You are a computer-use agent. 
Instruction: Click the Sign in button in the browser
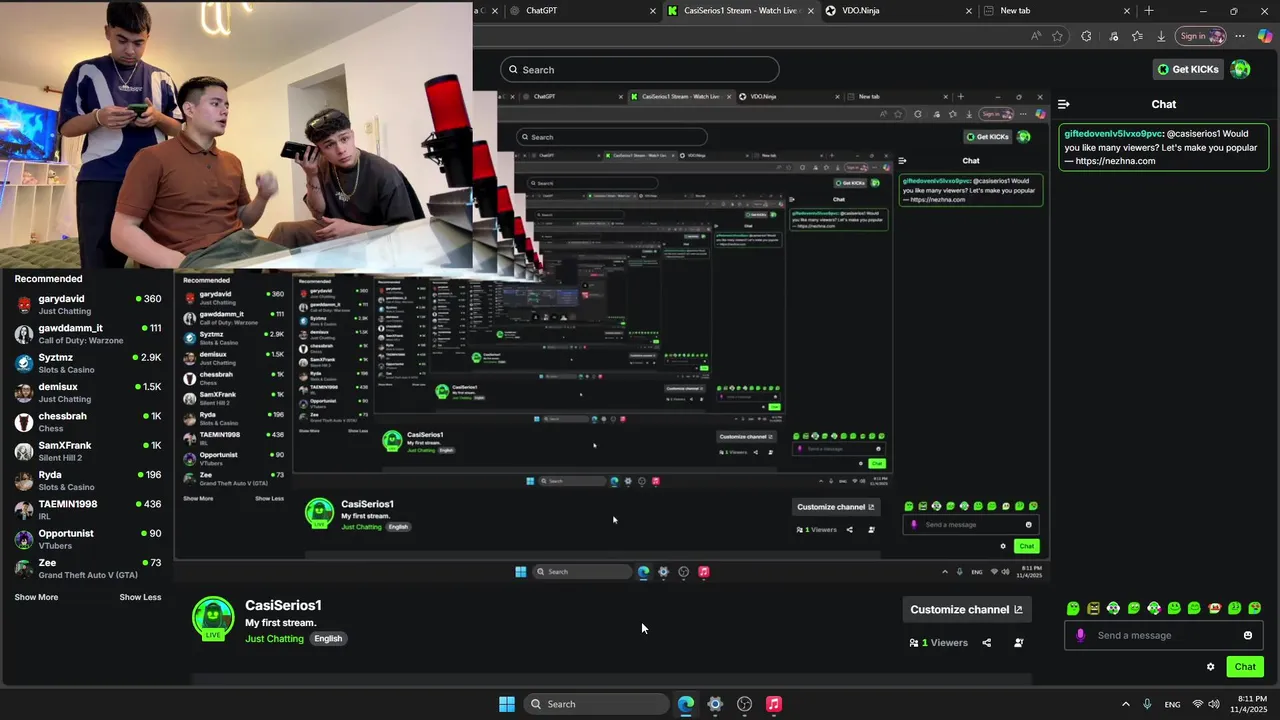tap(1200, 36)
